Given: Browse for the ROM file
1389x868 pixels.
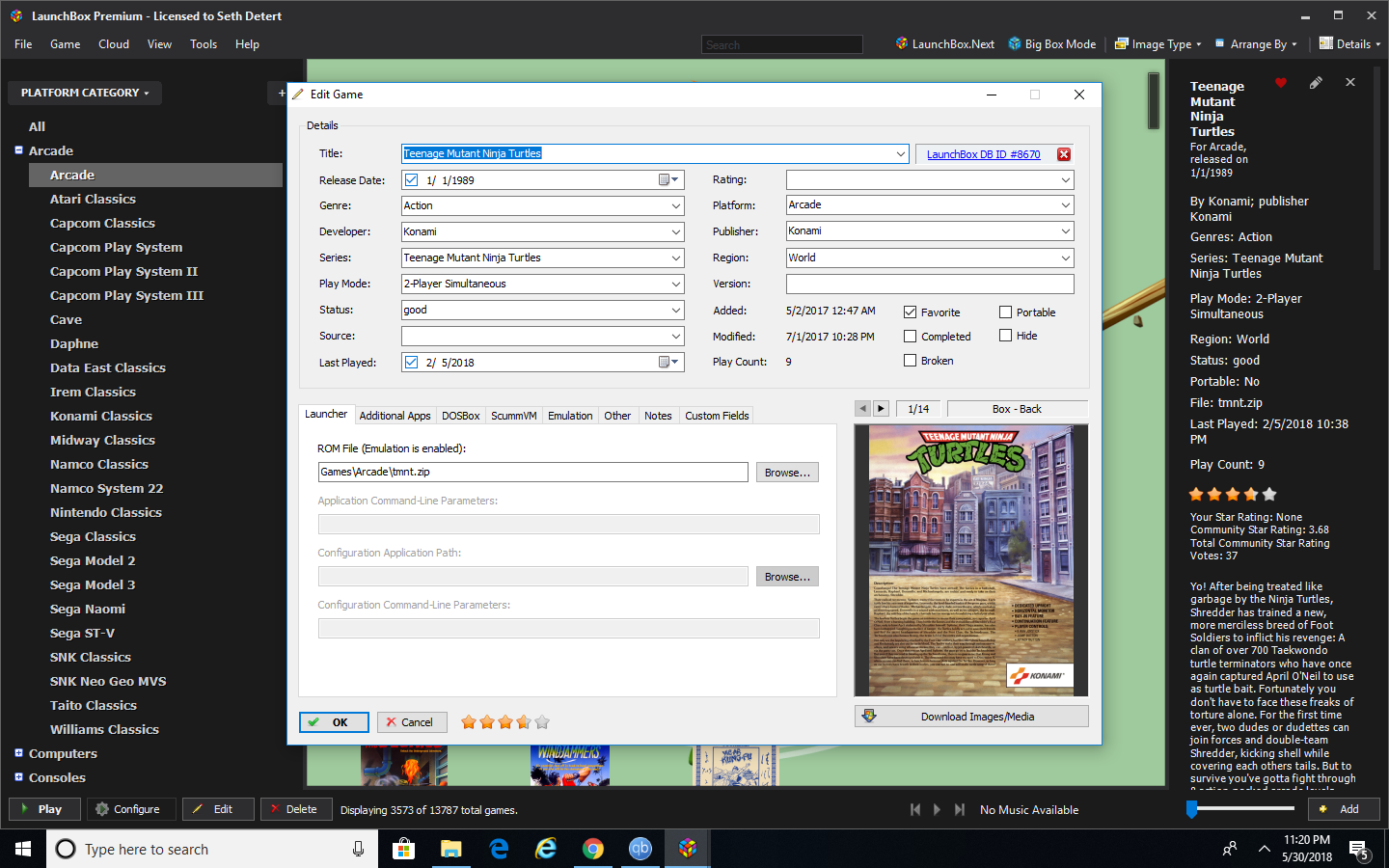Looking at the screenshot, I should pyautogui.click(x=787, y=473).
